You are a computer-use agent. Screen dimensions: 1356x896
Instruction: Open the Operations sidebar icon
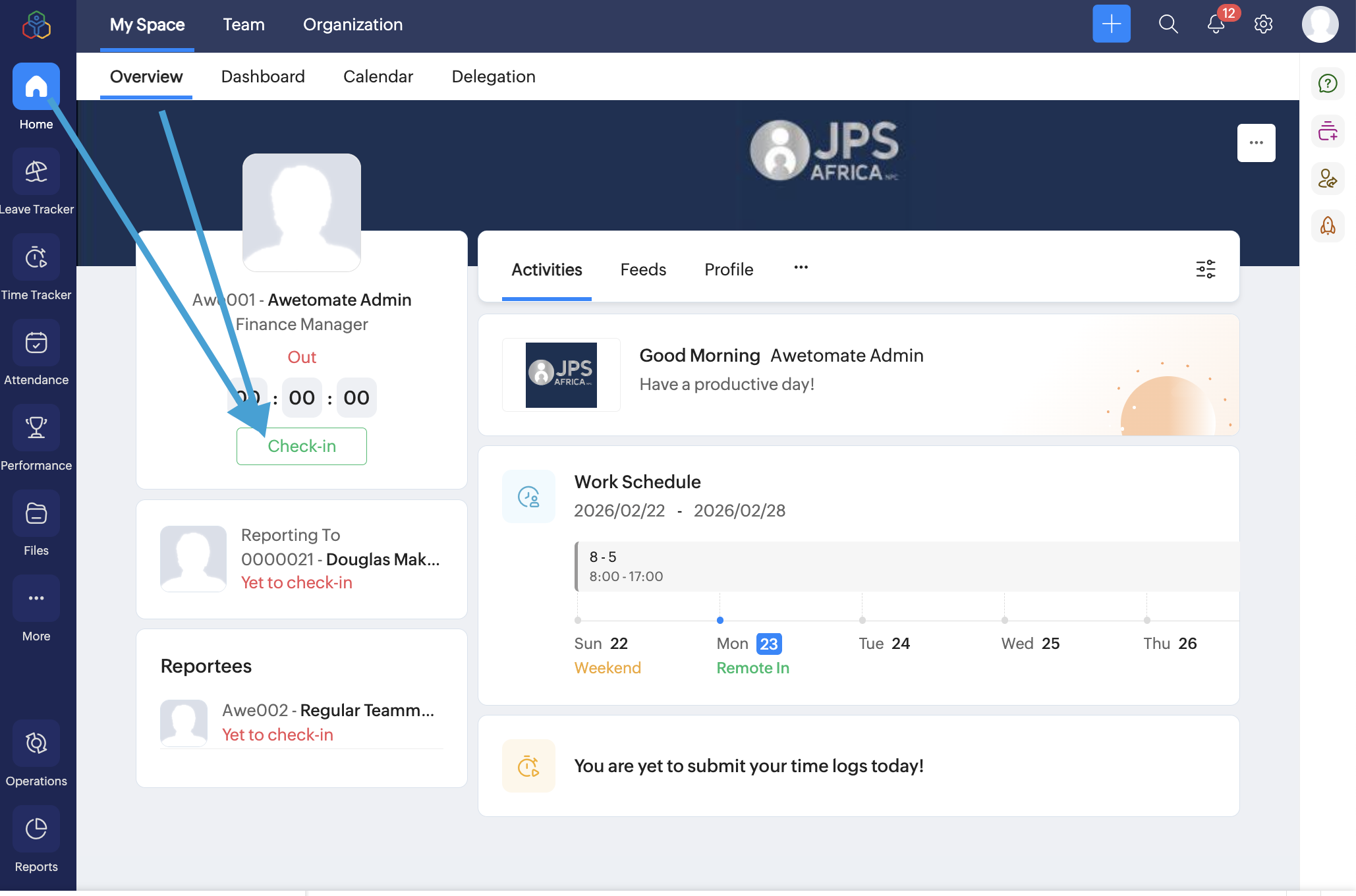point(36,744)
